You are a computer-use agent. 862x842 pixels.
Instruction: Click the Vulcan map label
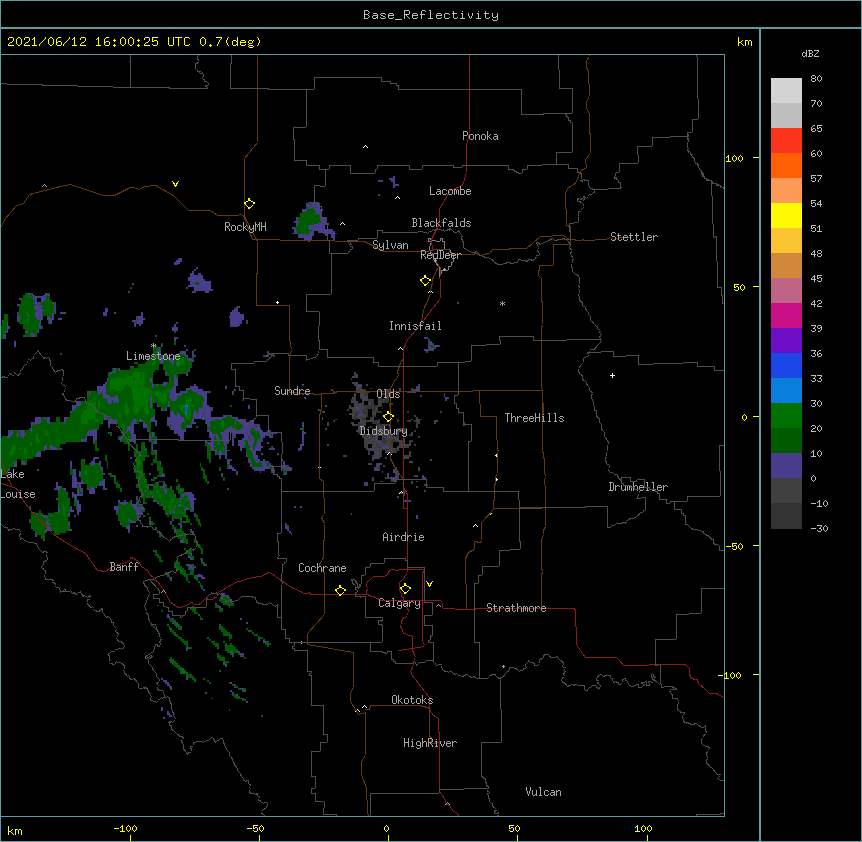pos(543,792)
